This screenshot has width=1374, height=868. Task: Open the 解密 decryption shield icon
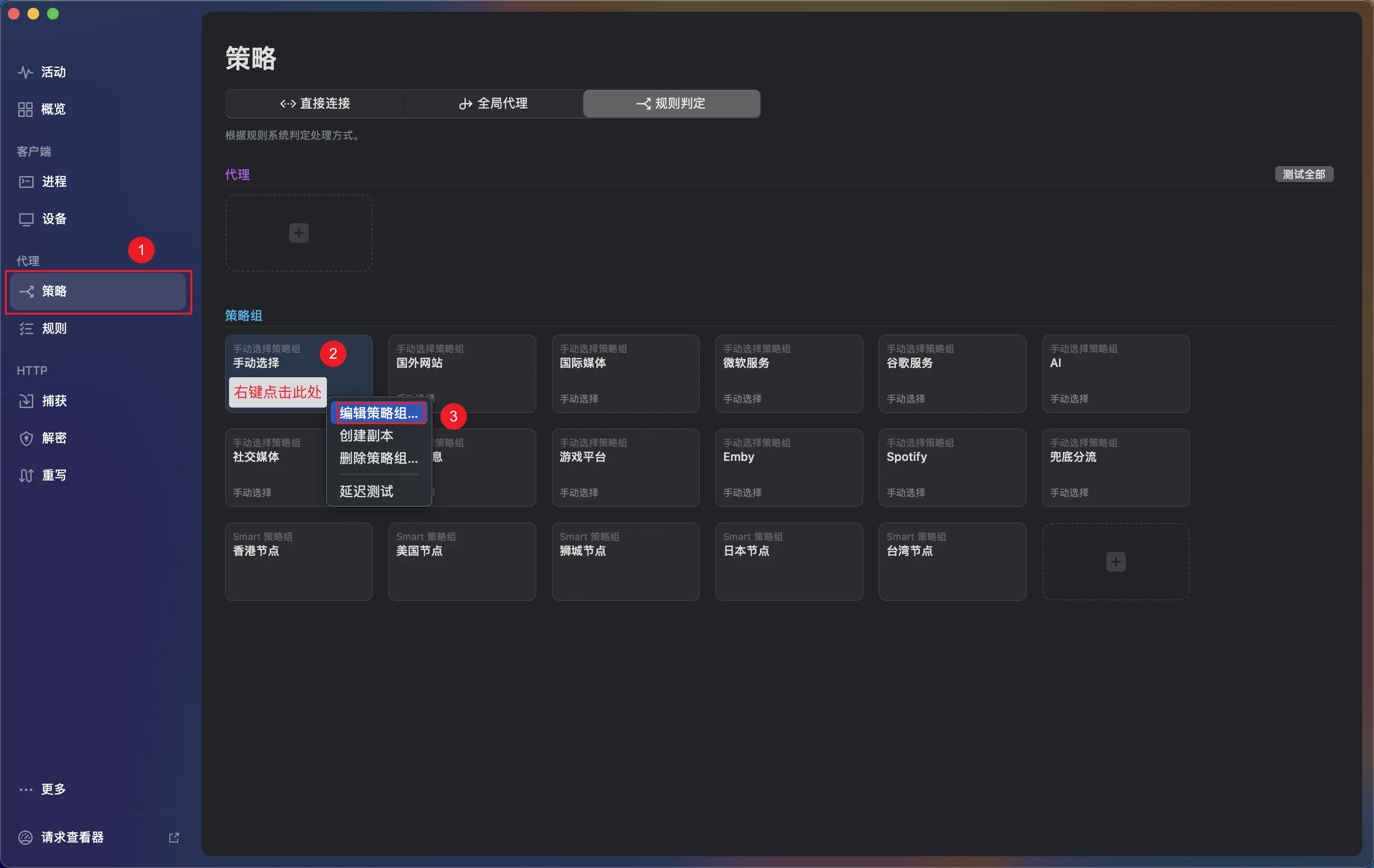click(26, 438)
